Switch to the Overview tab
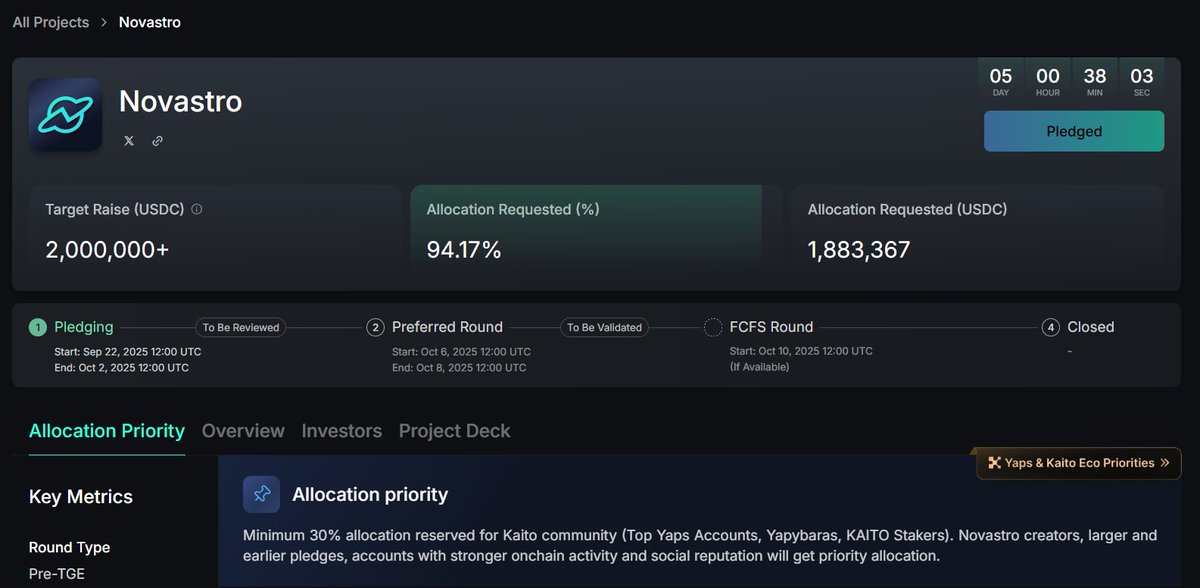 pyautogui.click(x=243, y=431)
